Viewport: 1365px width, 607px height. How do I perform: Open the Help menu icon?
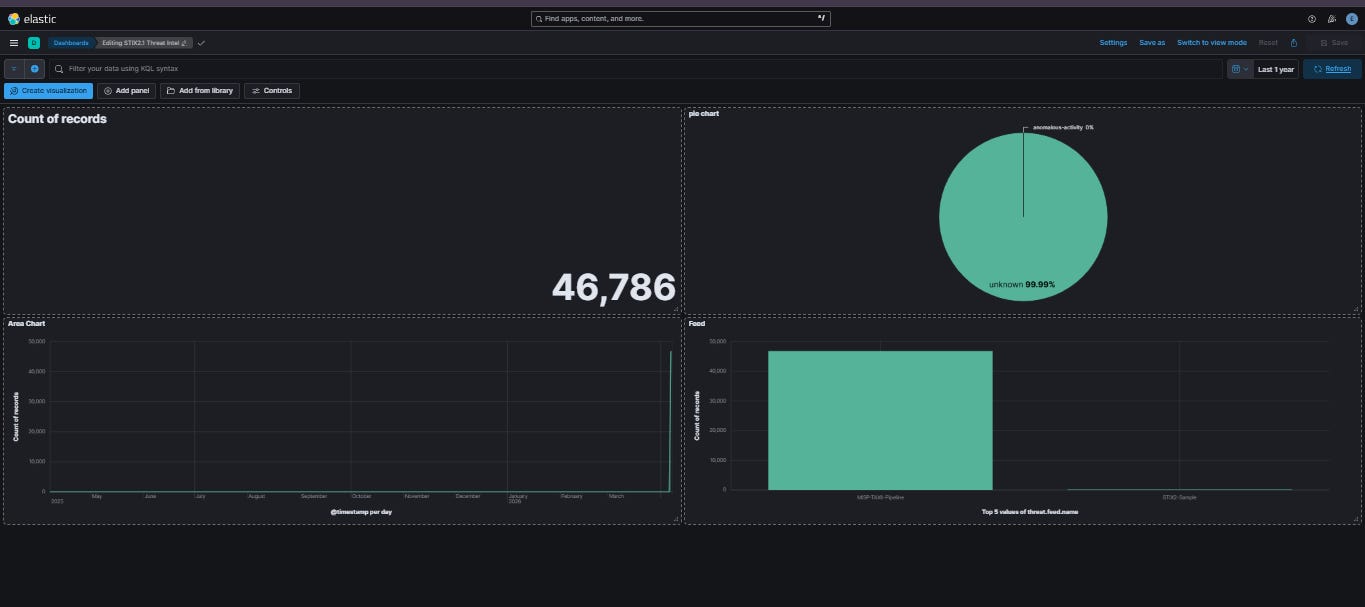(x=1312, y=18)
